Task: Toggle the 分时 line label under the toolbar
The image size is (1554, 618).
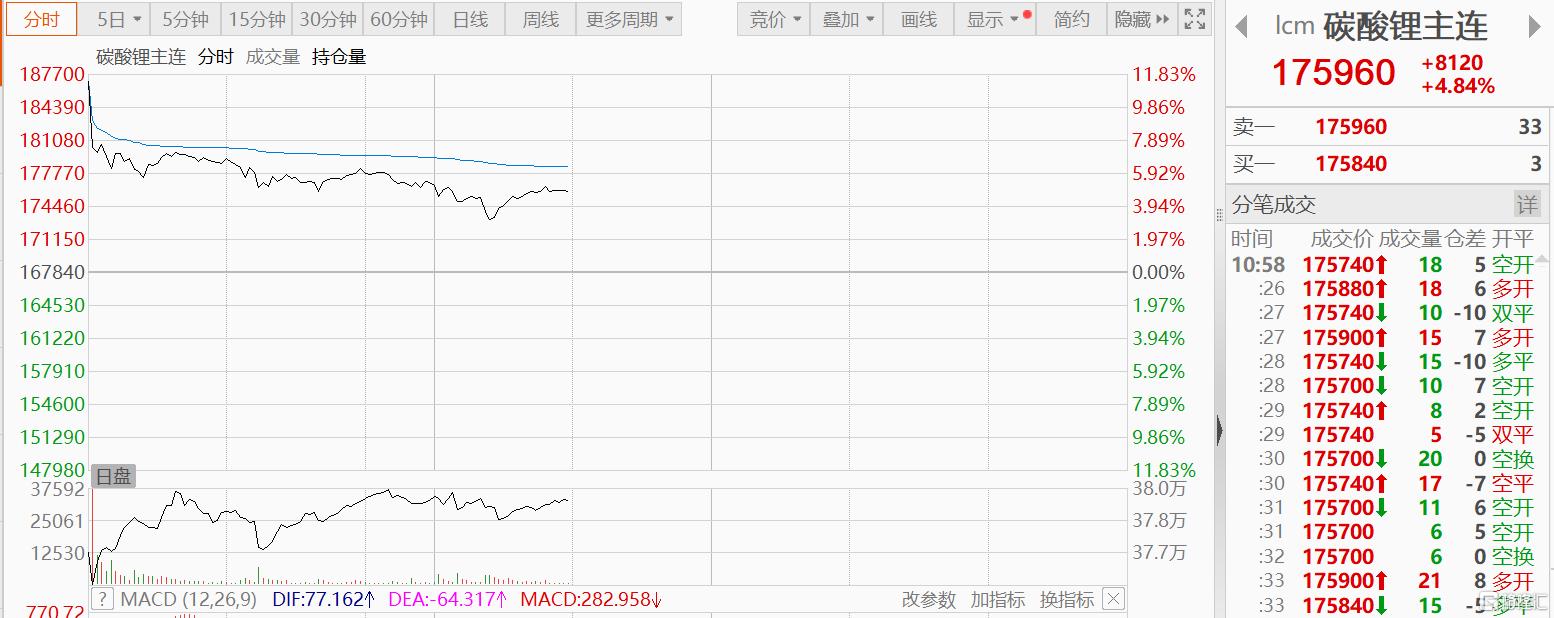Action: (x=215, y=57)
